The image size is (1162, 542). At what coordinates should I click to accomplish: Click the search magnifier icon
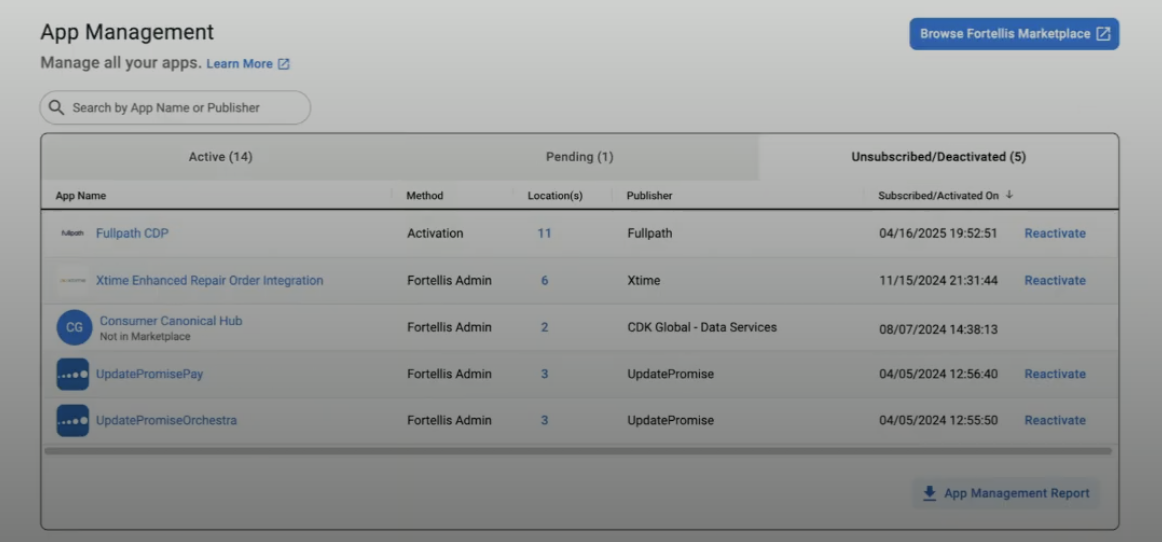[57, 108]
